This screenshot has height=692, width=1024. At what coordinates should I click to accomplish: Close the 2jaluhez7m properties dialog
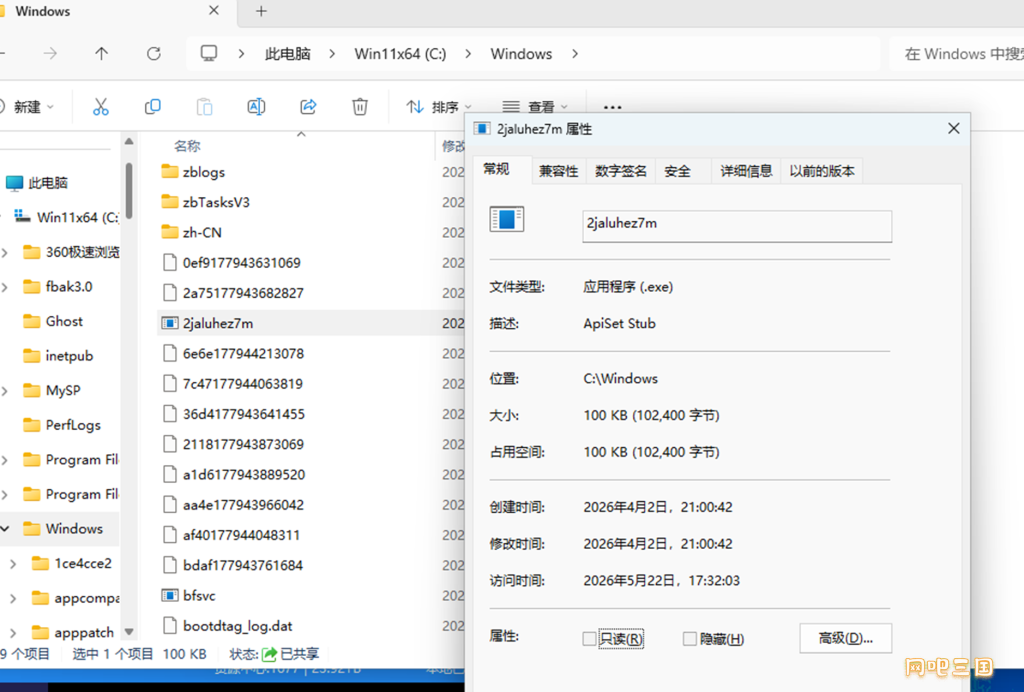tap(953, 129)
